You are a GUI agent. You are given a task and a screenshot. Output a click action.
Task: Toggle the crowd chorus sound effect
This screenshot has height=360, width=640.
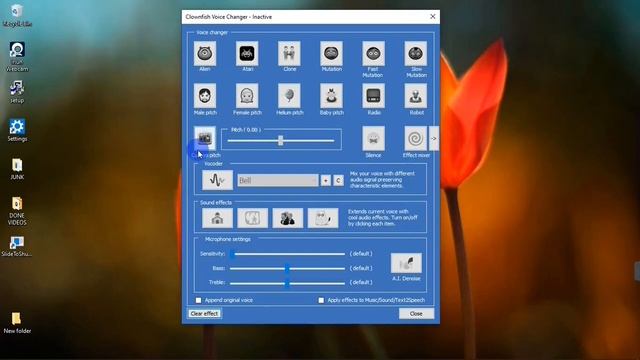click(x=288, y=218)
